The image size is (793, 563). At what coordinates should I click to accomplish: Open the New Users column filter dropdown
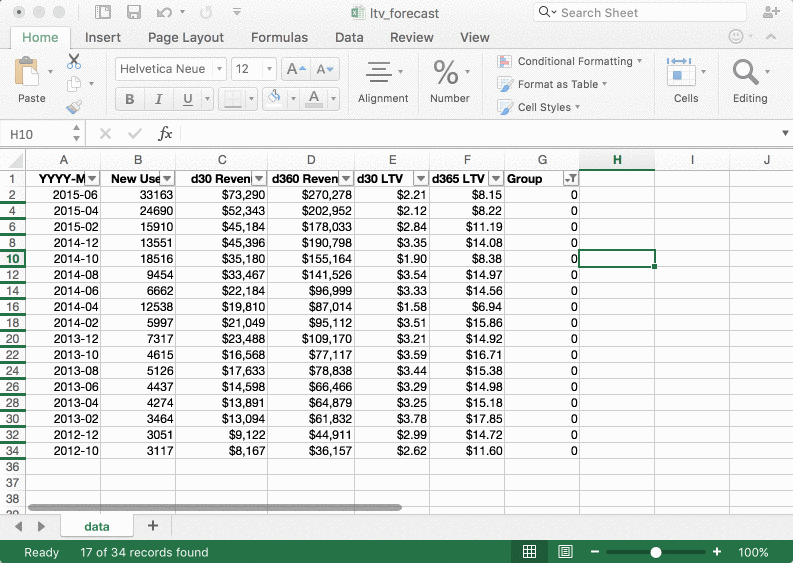coord(167,179)
